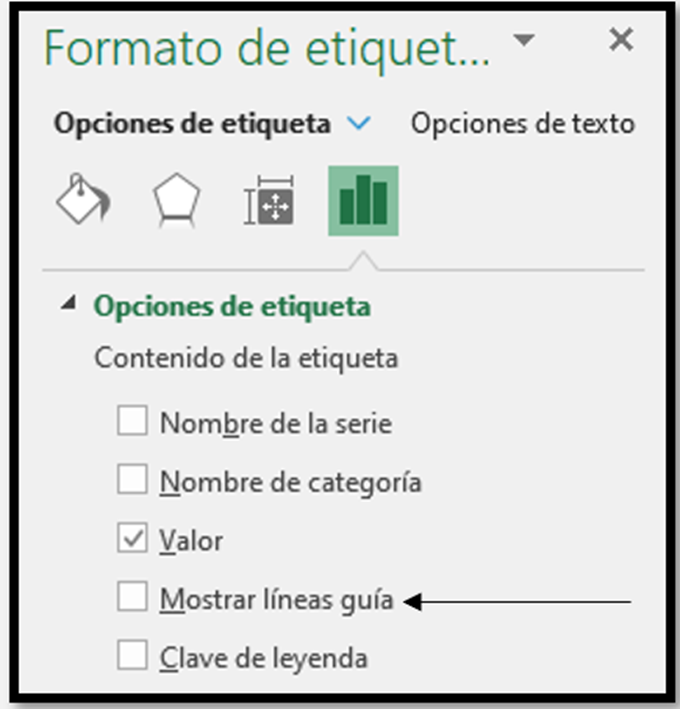Close the Formato de etiquetas pane
This screenshot has width=680, height=709.
pos(621,39)
